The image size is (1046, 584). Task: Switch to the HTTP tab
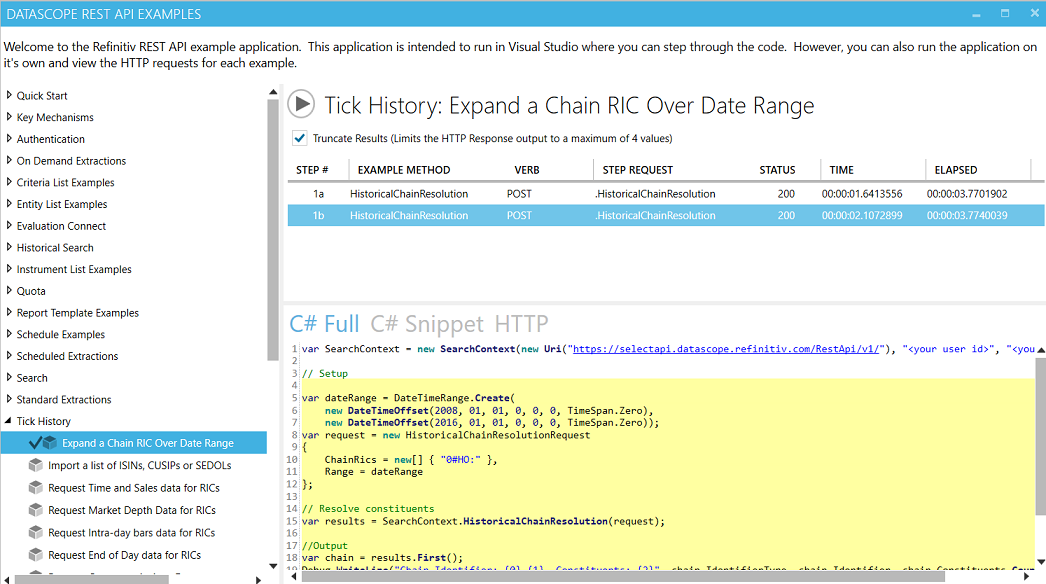click(522, 324)
